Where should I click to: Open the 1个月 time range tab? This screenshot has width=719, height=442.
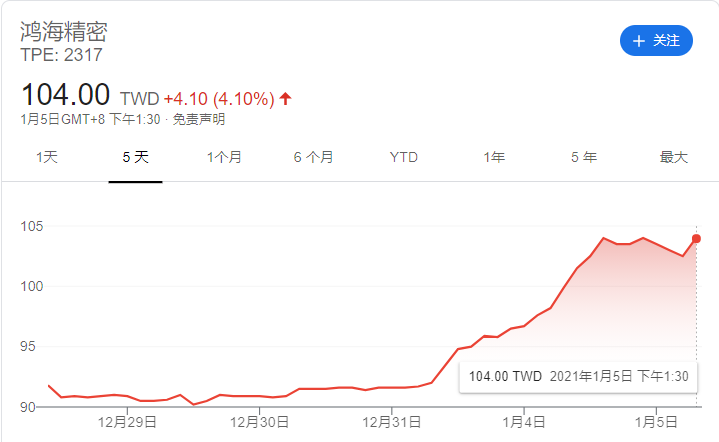[224, 157]
